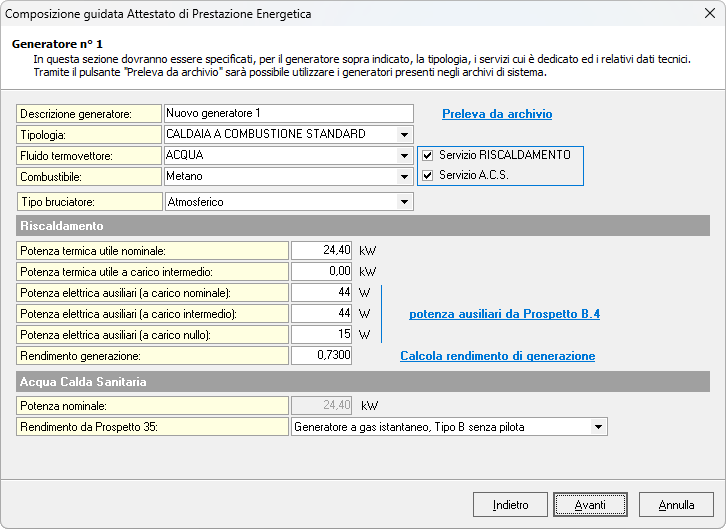Select the Rendimento generazione input field

321,356
